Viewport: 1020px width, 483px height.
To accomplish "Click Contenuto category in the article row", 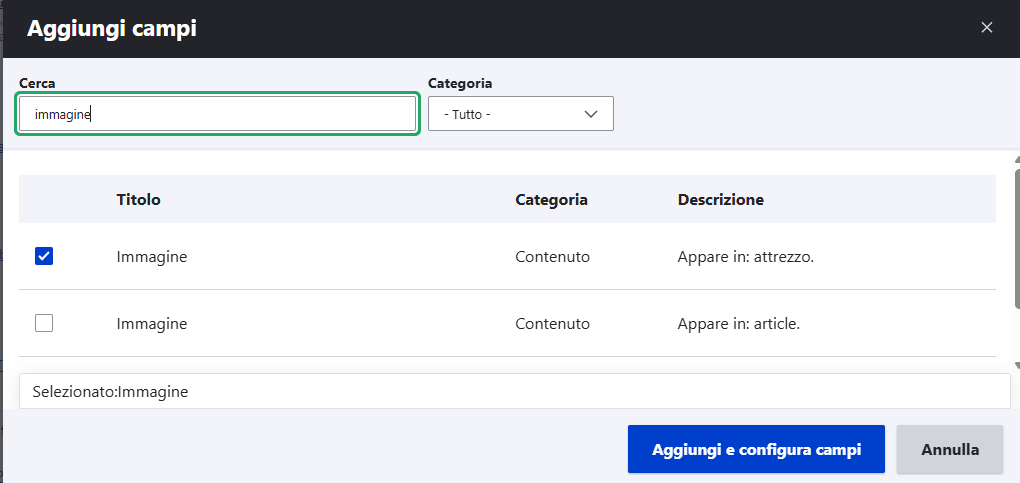I will tap(552, 324).
